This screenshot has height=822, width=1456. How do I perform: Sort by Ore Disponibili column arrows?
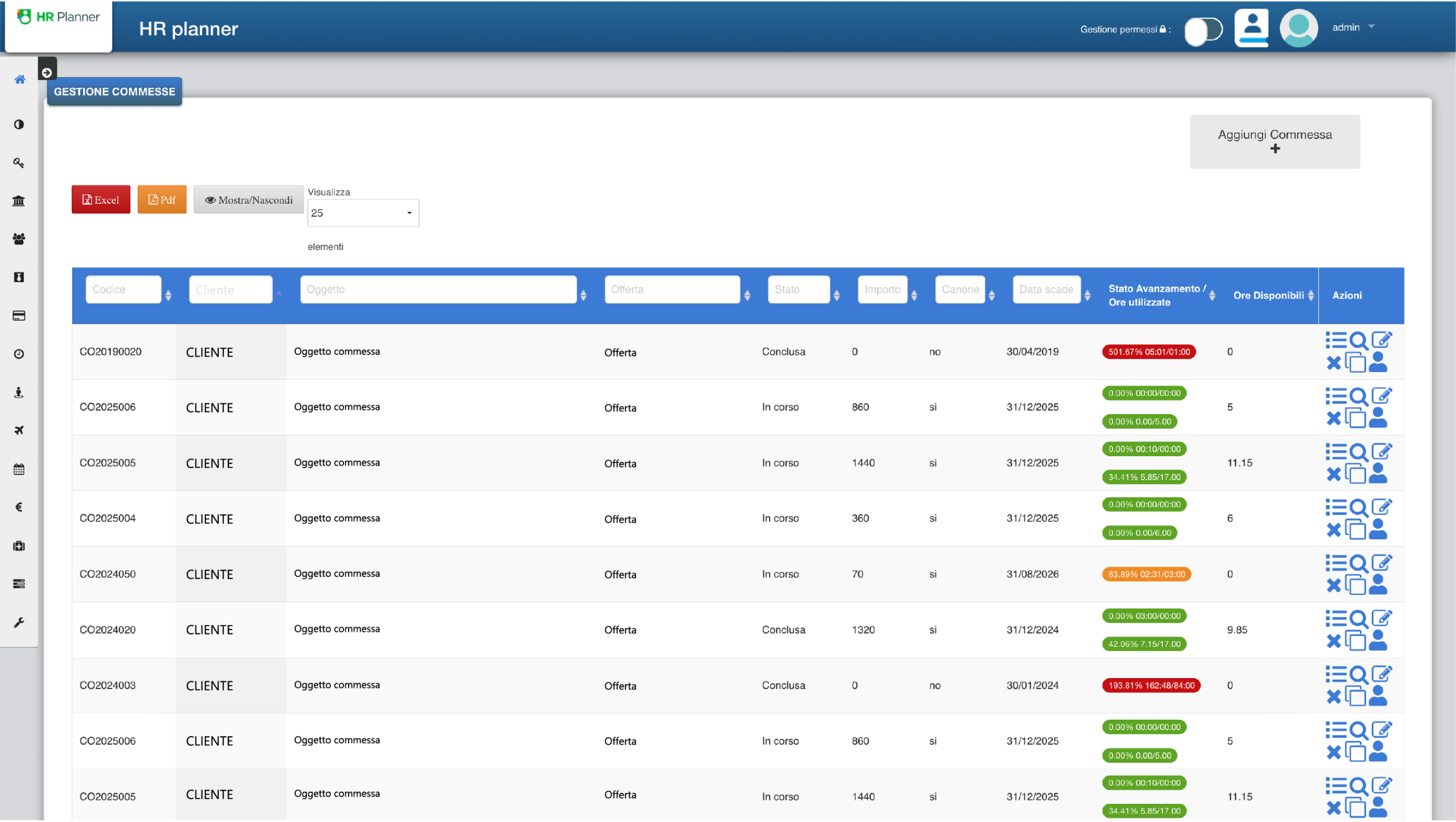1311,295
